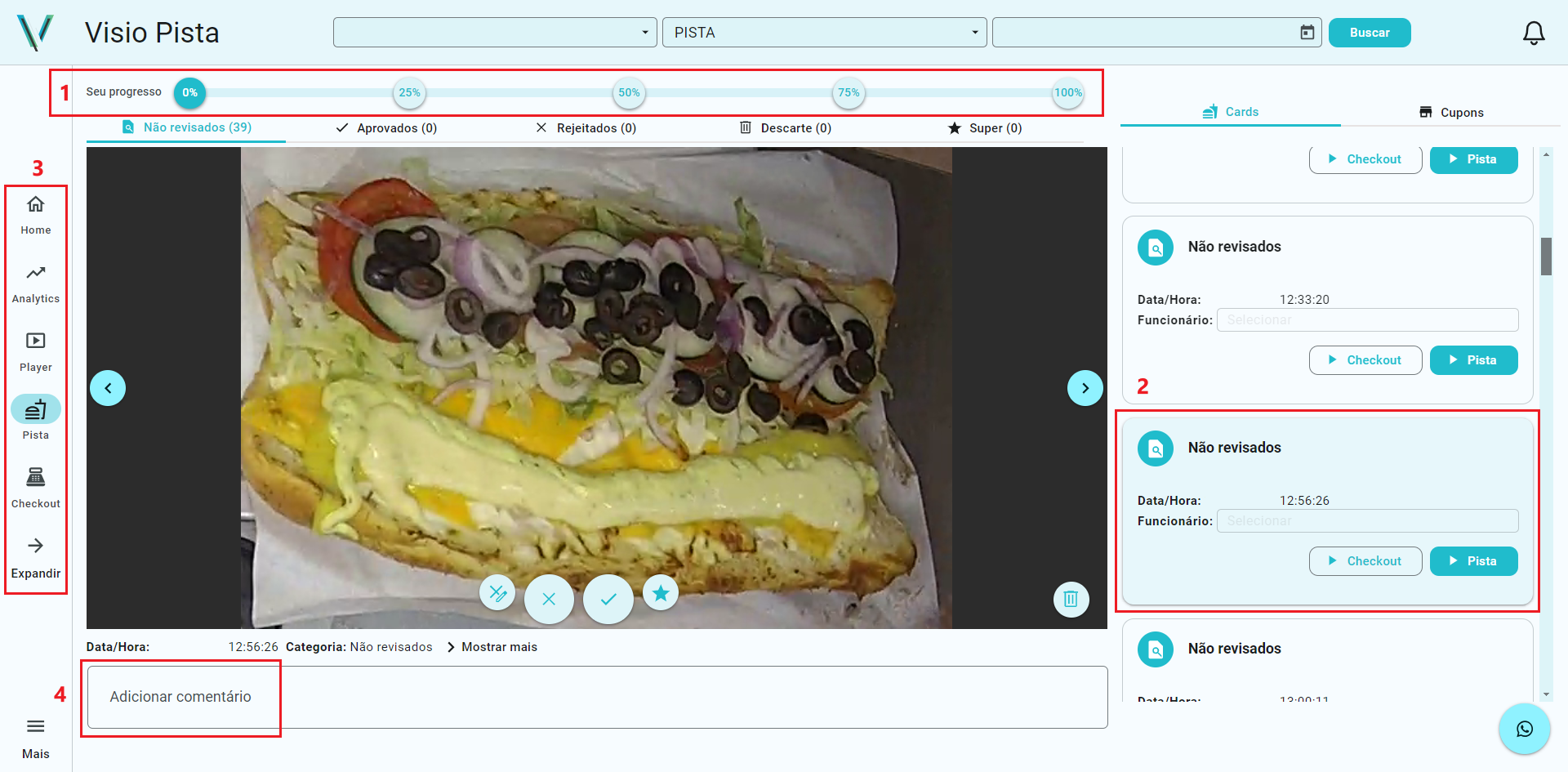This screenshot has height=772, width=1568.
Task: Click Checkout button on the 12:33:20 card
Action: tap(1365, 360)
